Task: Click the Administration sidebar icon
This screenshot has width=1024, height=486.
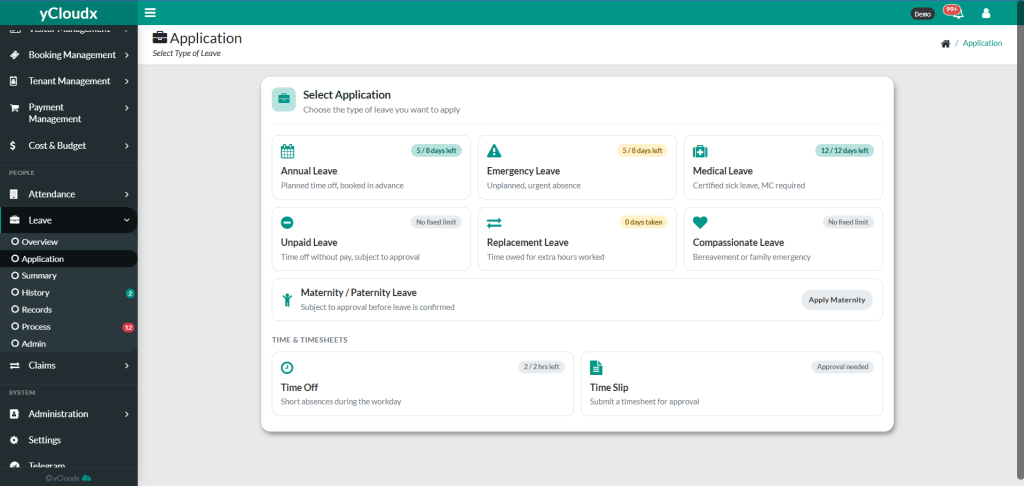Action: pyautogui.click(x=14, y=414)
